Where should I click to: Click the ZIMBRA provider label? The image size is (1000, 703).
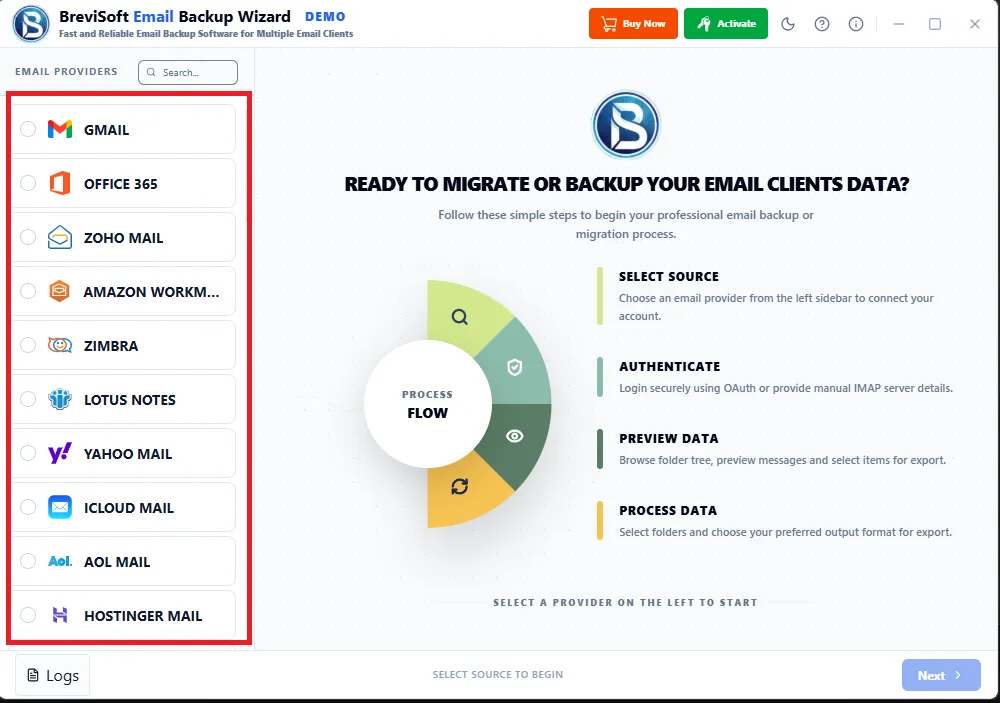pos(111,346)
